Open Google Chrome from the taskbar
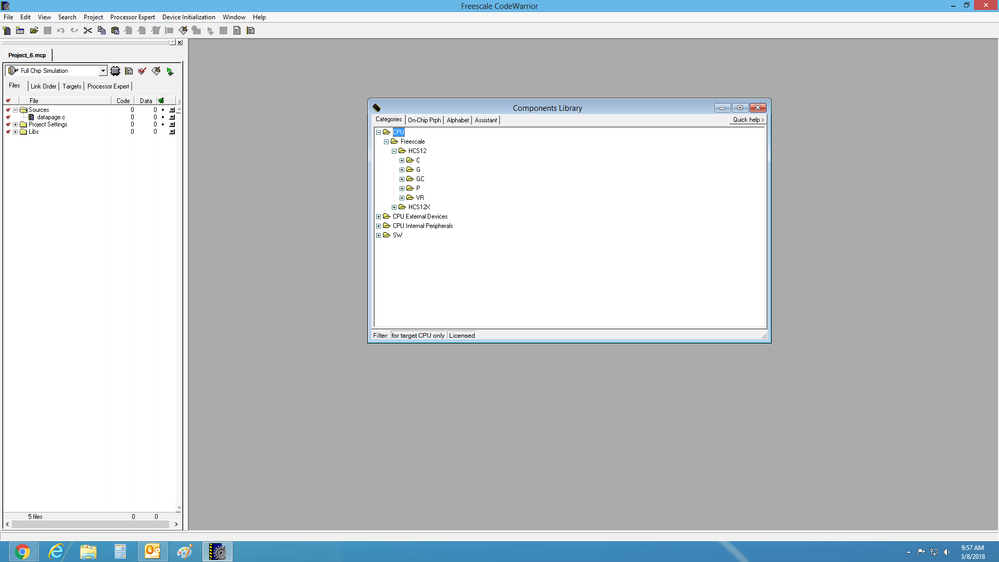This screenshot has width=999, height=562. [x=22, y=551]
